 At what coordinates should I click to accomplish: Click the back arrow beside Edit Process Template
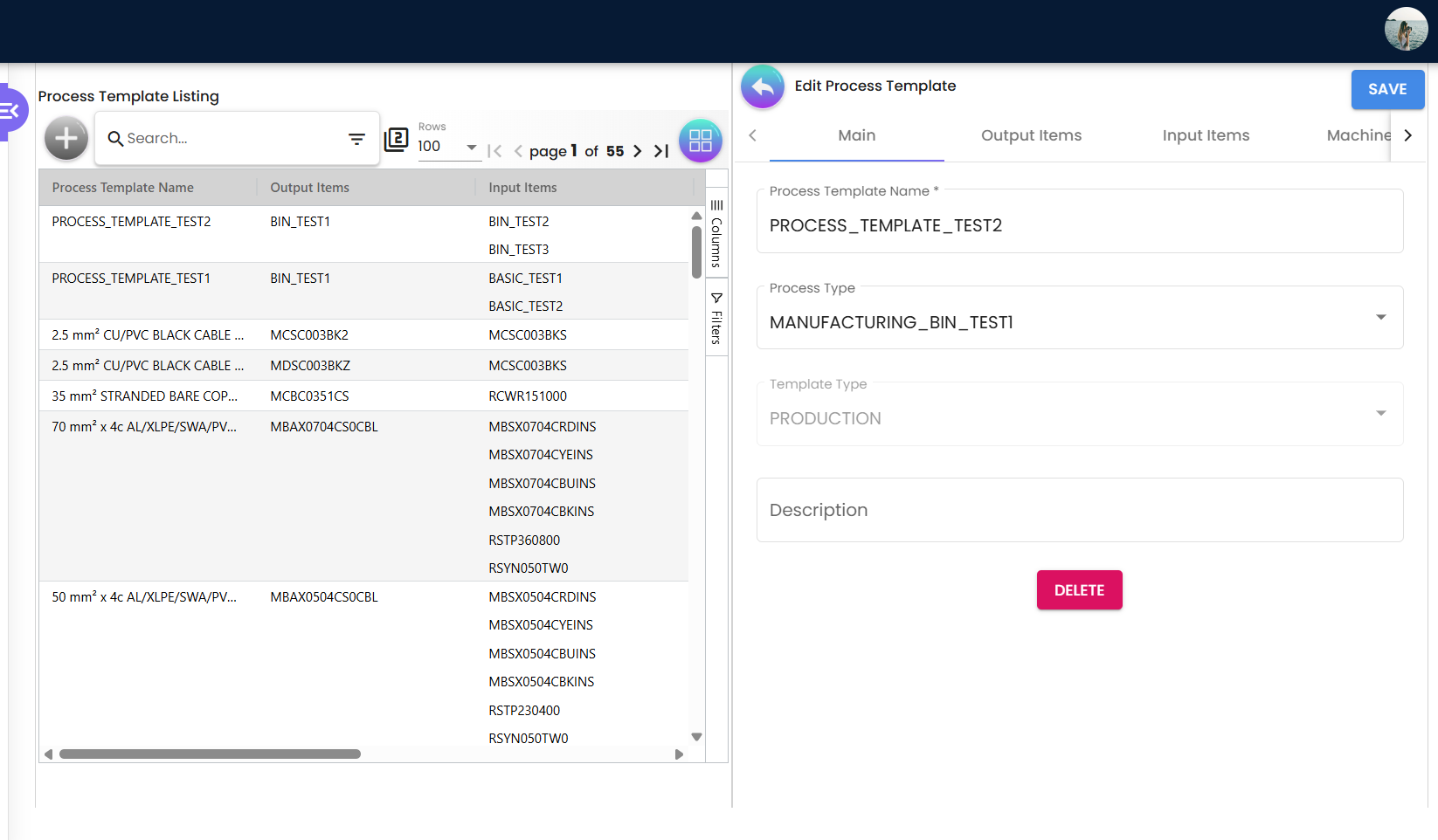[x=763, y=87]
